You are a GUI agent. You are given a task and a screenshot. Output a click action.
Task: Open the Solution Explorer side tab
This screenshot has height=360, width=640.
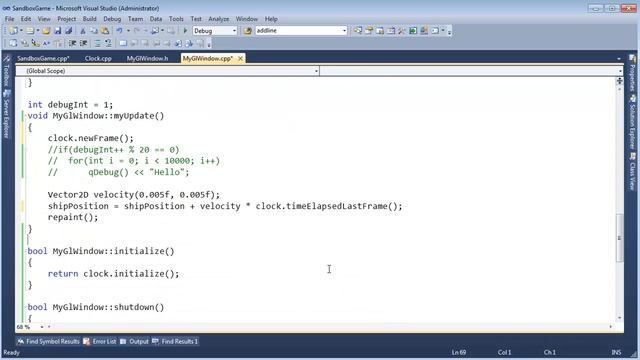pos(633,122)
